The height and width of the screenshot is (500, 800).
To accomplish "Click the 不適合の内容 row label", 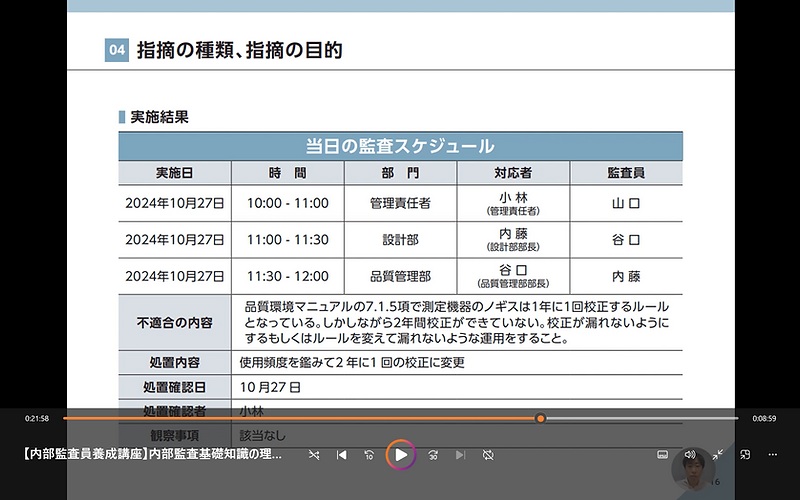I will 174,322.
